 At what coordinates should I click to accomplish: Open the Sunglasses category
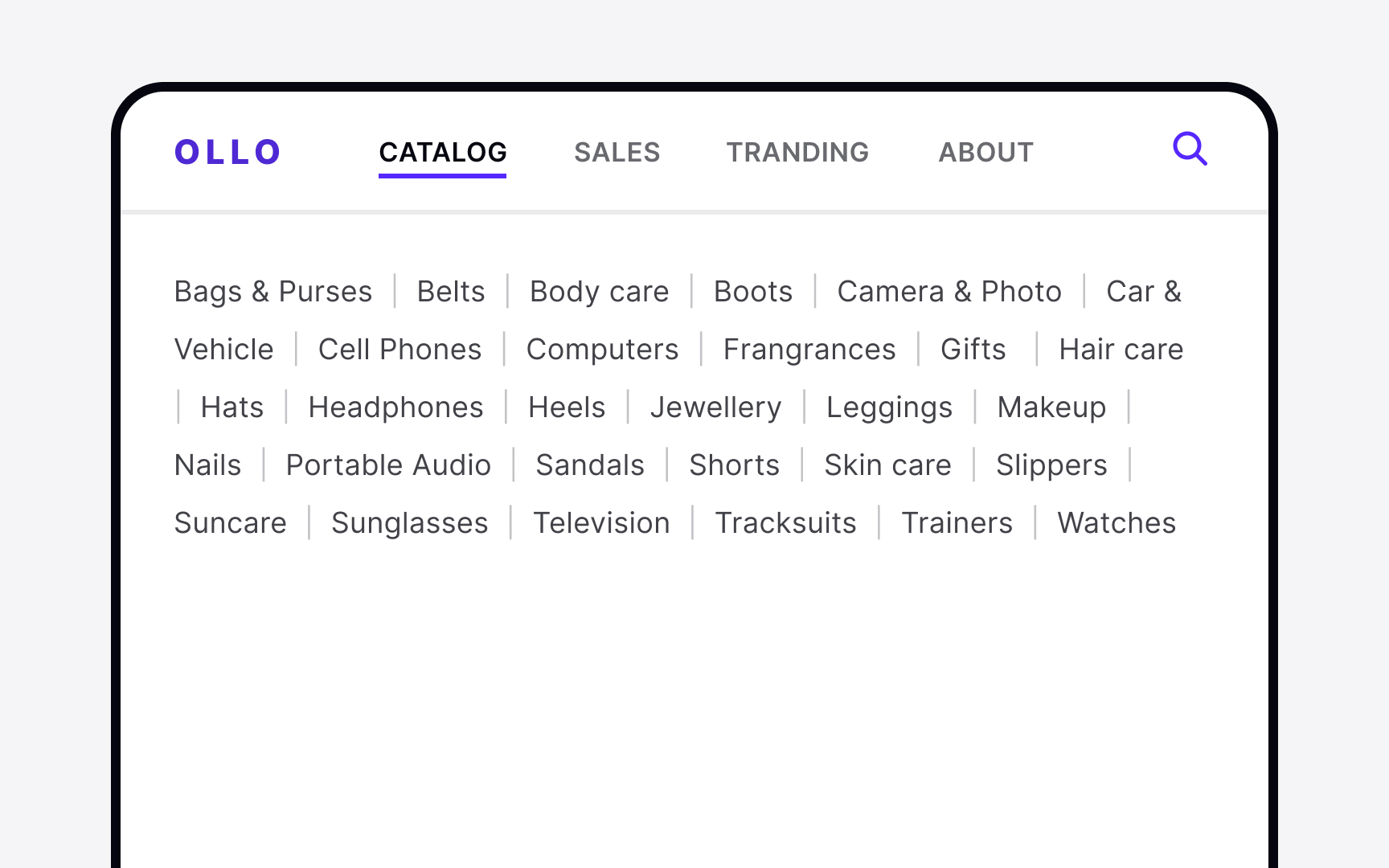tap(409, 523)
